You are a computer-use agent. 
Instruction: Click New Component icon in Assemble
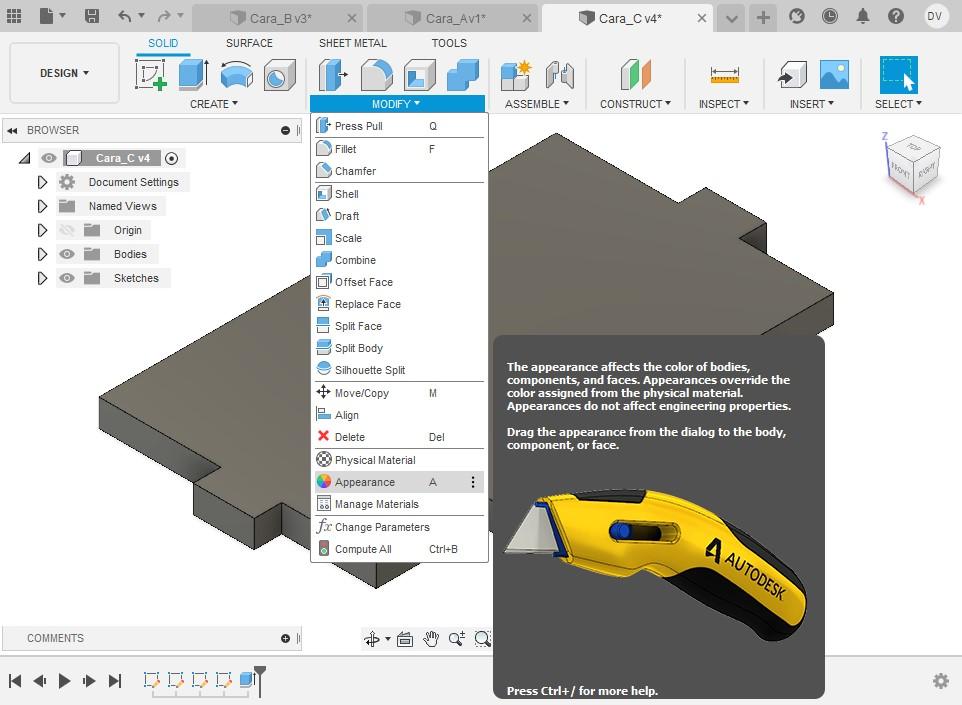(x=515, y=75)
